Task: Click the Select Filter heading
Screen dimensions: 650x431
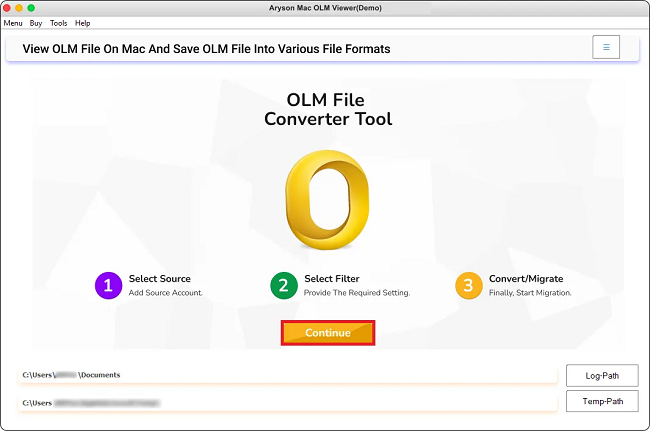Action: coord(332,279)
